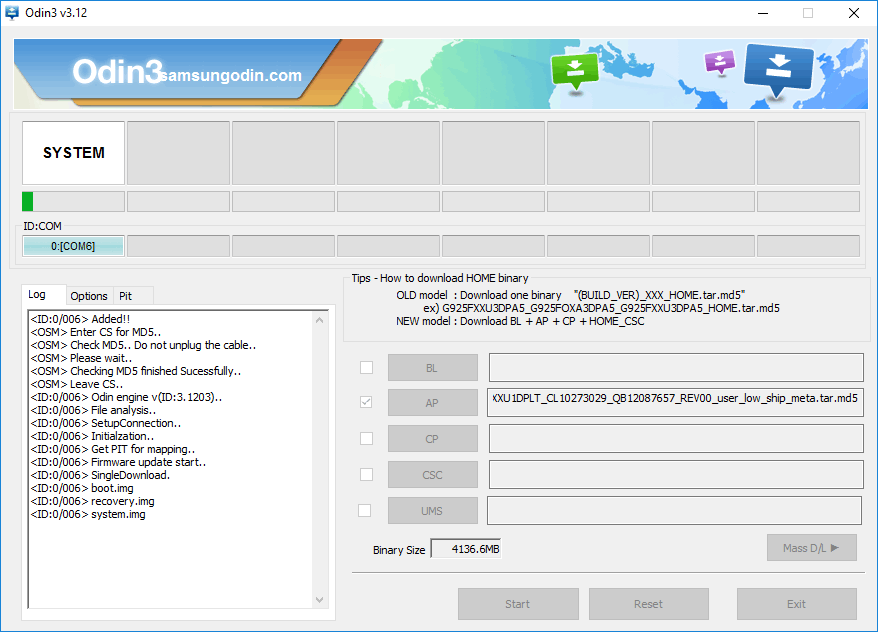Toggle the BL checkbox
The image size is (878, 632).
tap(366, 367)
